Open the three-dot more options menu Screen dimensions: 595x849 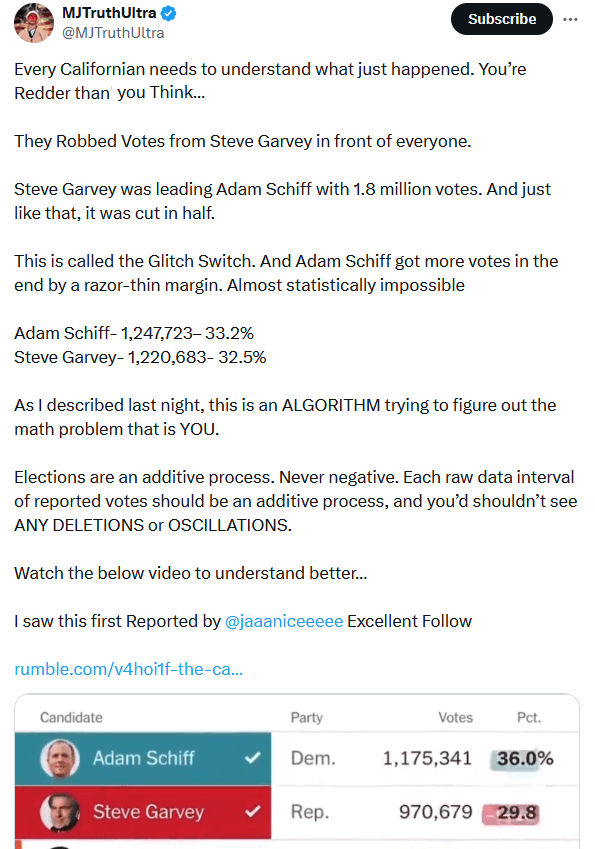(x=570, y=19)
